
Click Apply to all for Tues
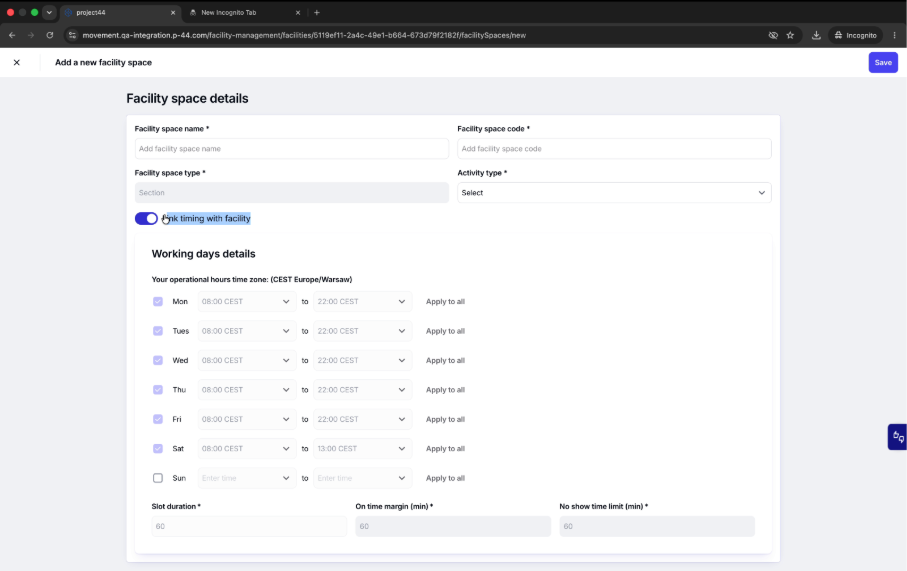click(x=445, y=331)
